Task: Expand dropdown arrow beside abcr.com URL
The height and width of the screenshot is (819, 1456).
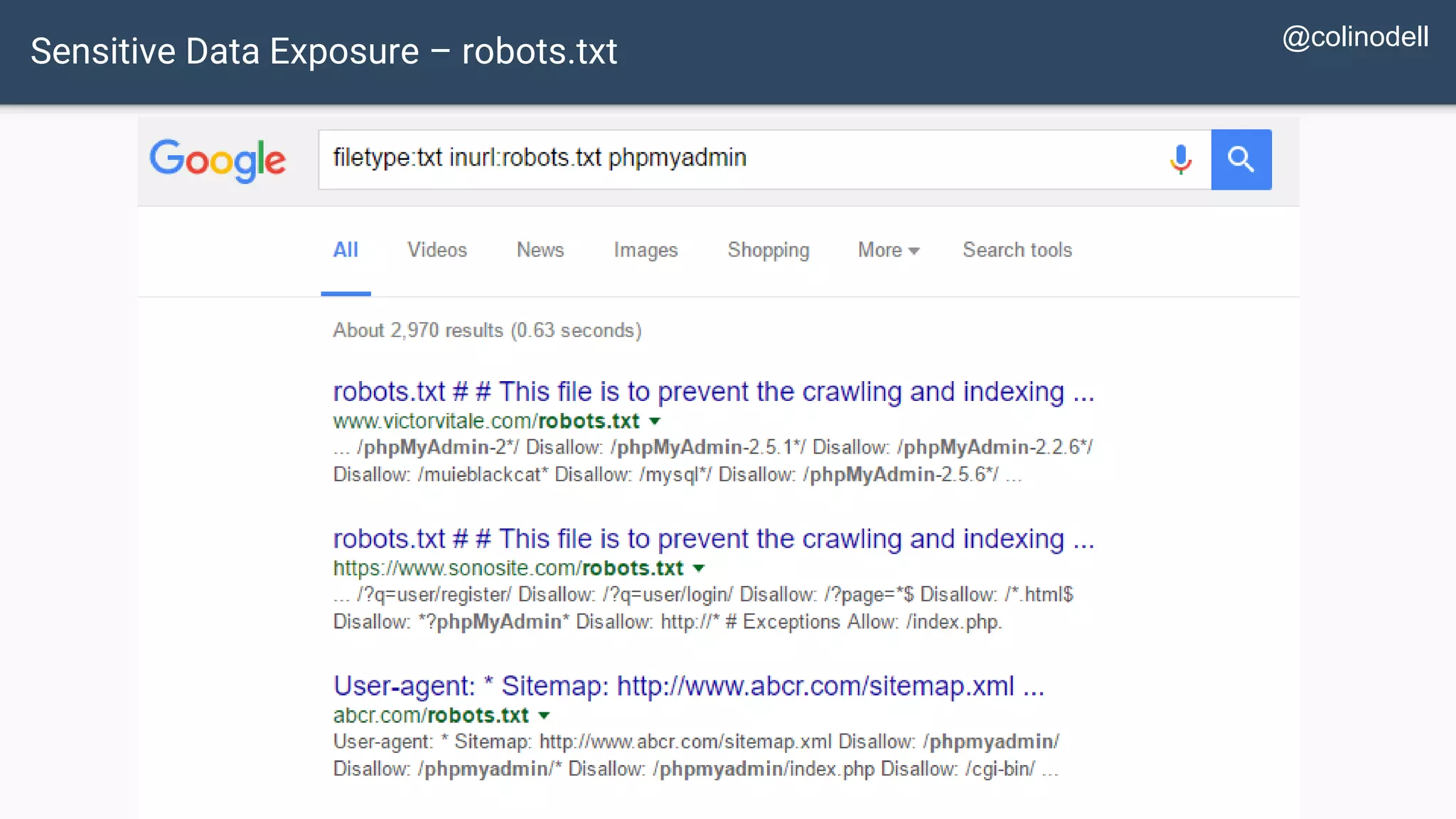Action: point(545,716)
